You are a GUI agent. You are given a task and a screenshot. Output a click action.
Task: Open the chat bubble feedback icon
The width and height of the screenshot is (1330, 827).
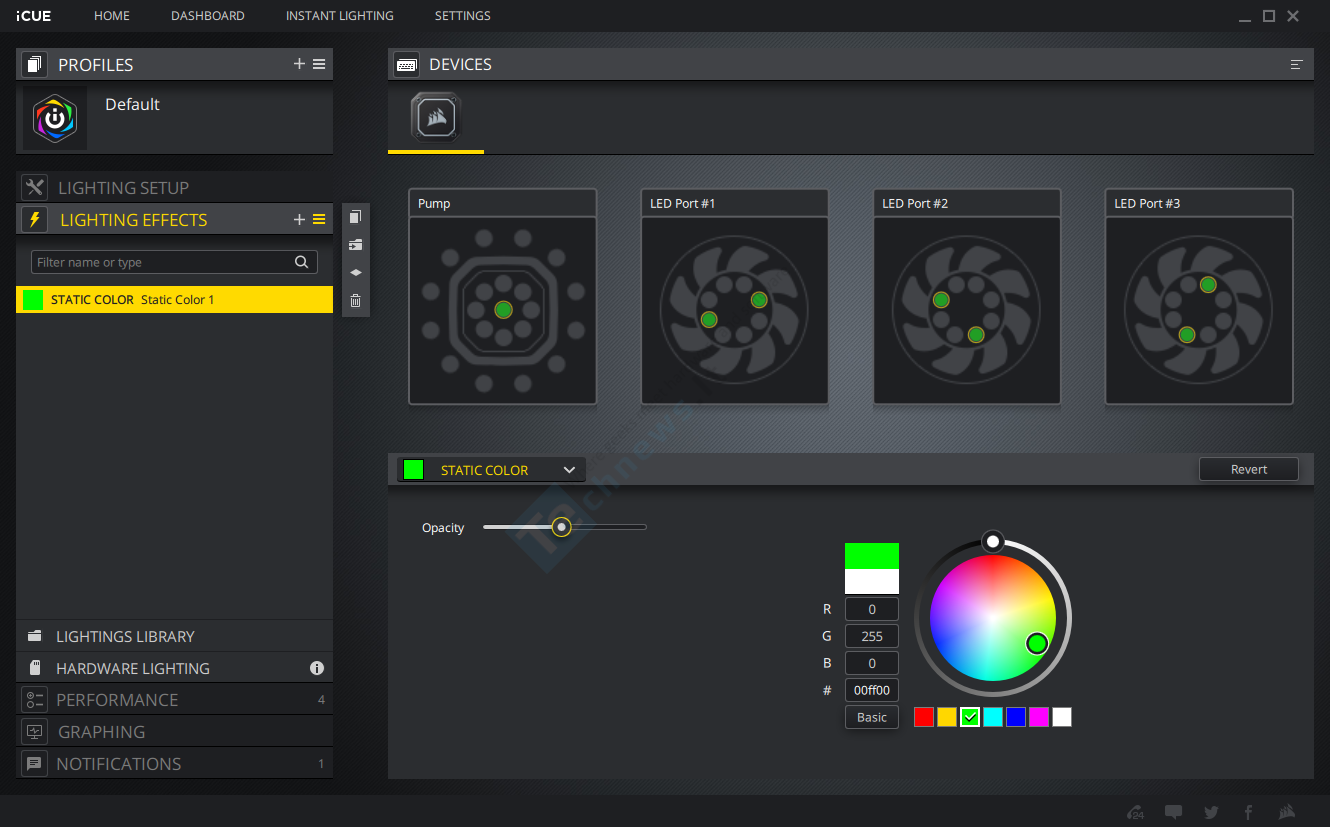click(x=1174, y=812)
